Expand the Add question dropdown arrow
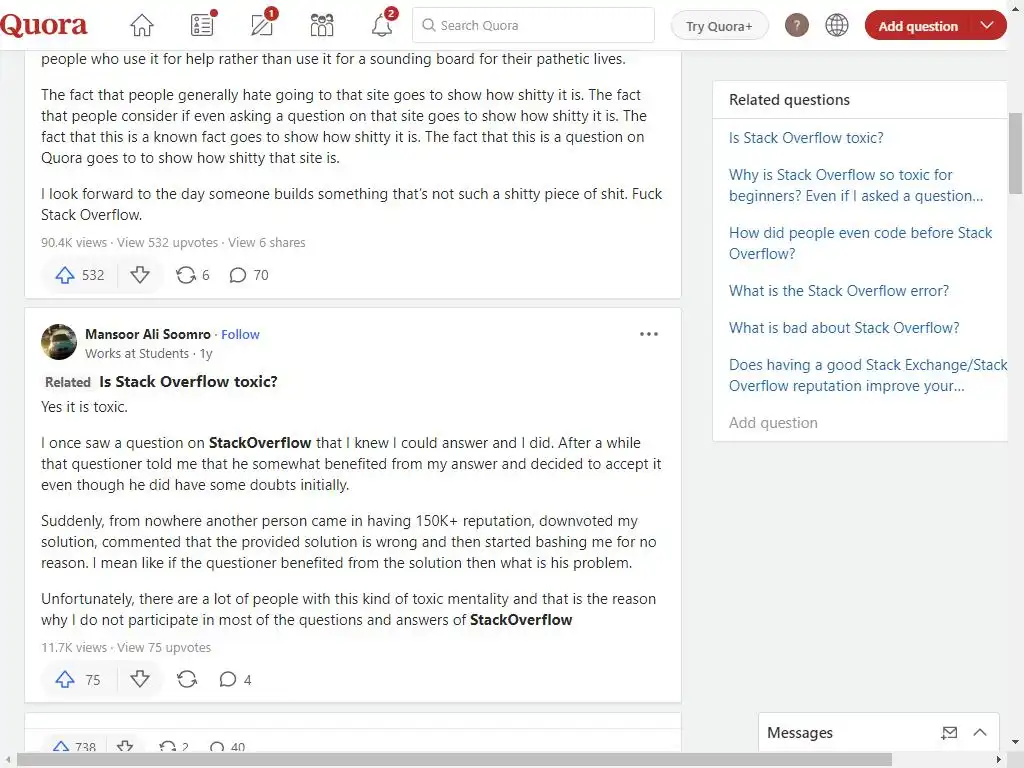 [x=987, y=25]
